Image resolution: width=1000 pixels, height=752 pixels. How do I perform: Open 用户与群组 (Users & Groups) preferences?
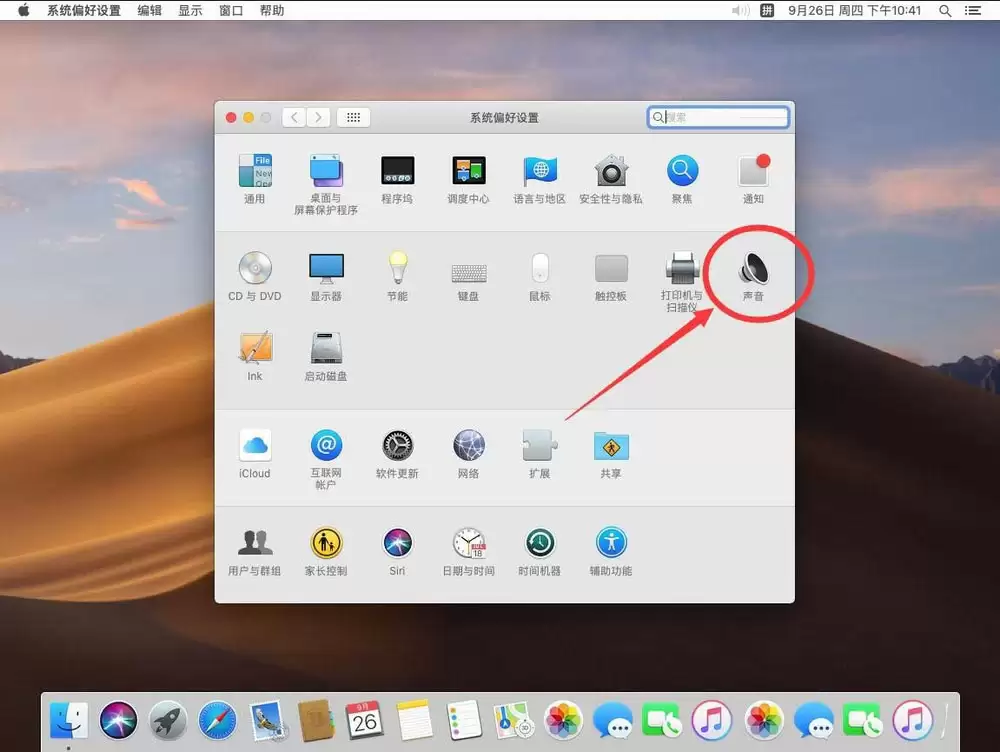[x=254, y=551]
